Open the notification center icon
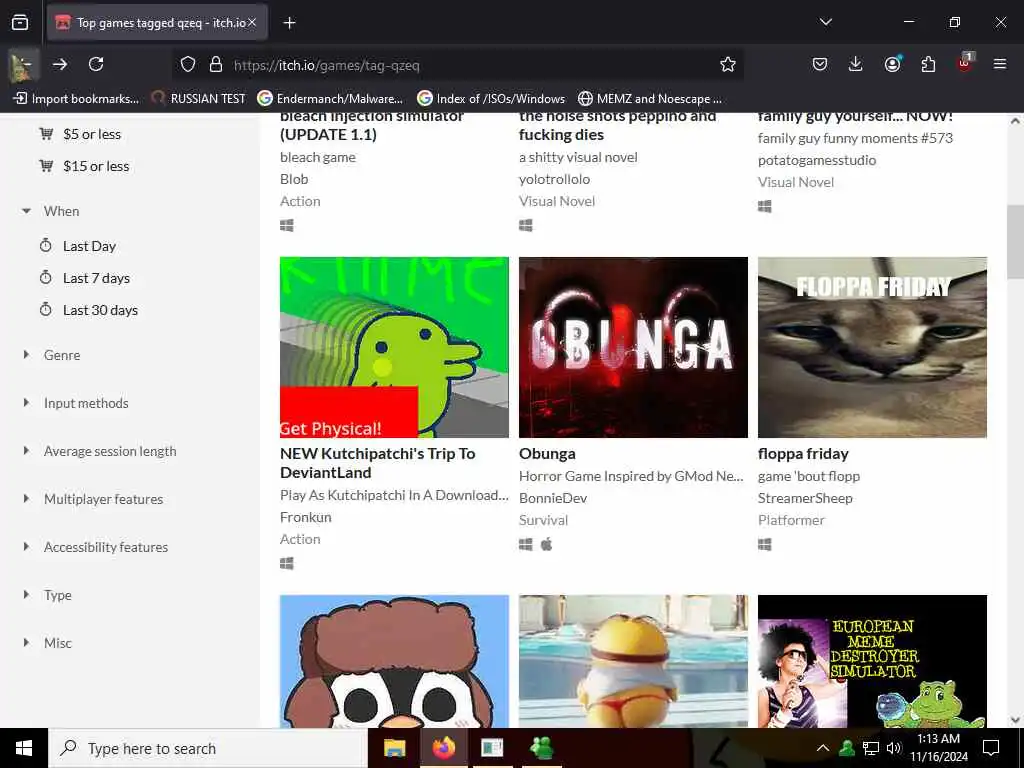This screenshot has width=1024, height=768. pos(991,748)
